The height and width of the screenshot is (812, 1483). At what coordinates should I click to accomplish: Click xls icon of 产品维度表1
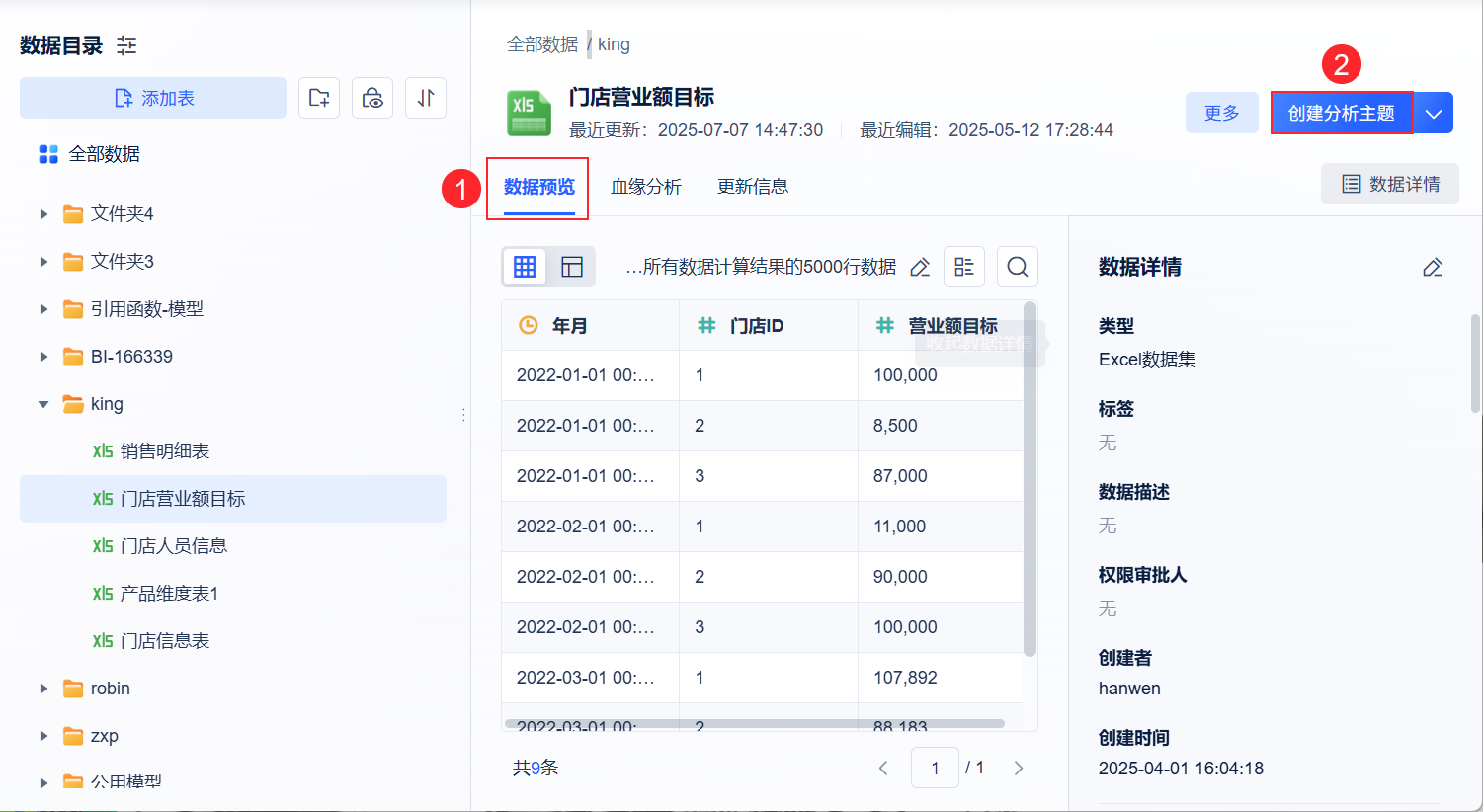pyautogui.click(x=103, y=594)
